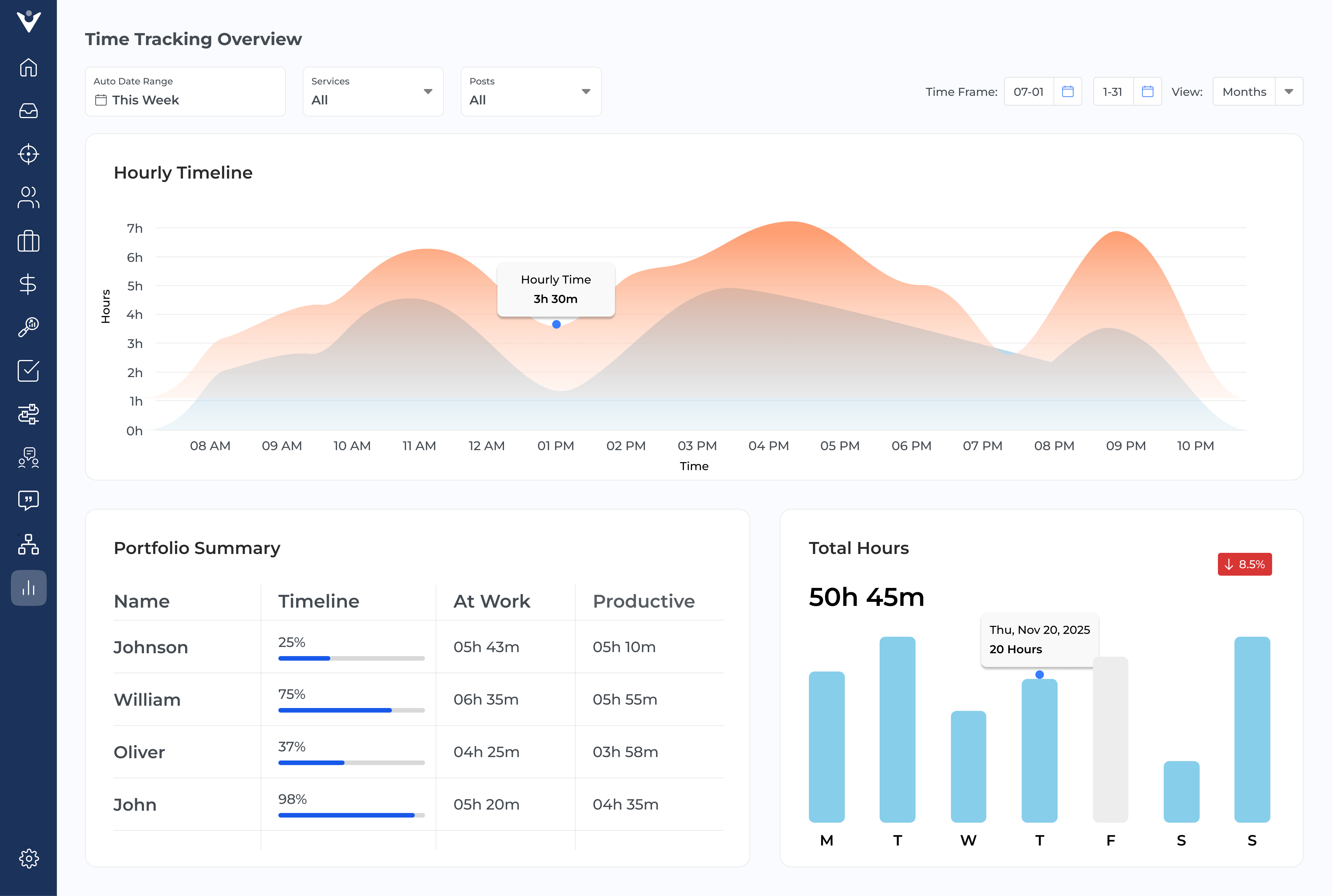
Task: Open end date calendar picker icon
Action: click(1147, 92)
